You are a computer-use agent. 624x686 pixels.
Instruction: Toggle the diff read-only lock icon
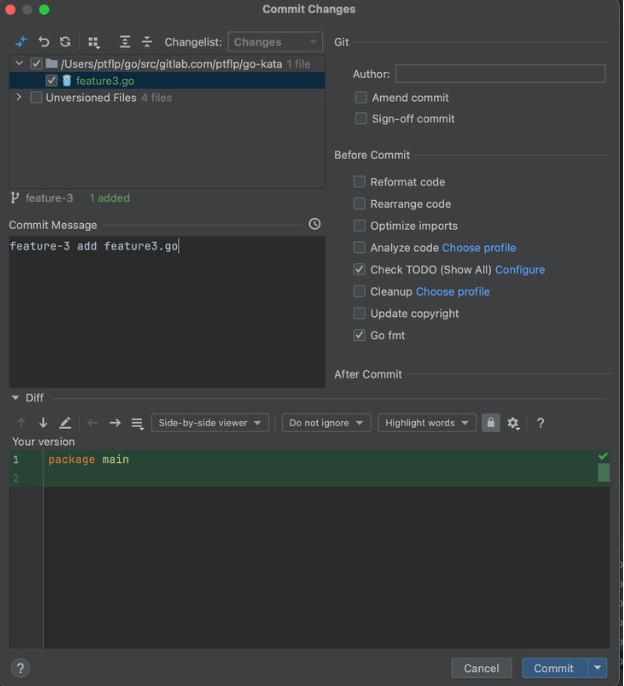point(490,423)
